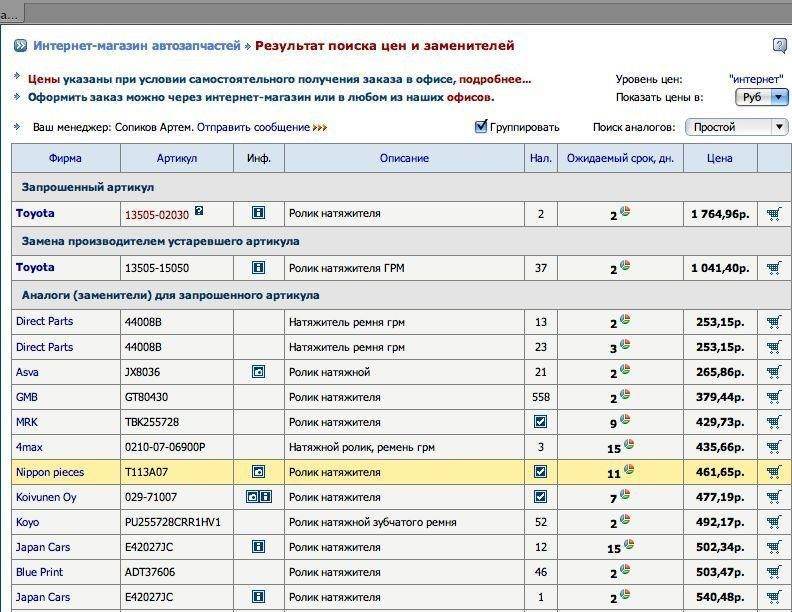The image size is (792, 612).
Task: Open the info icon for Toyota 13505-15050
Action: click(258, 268)
